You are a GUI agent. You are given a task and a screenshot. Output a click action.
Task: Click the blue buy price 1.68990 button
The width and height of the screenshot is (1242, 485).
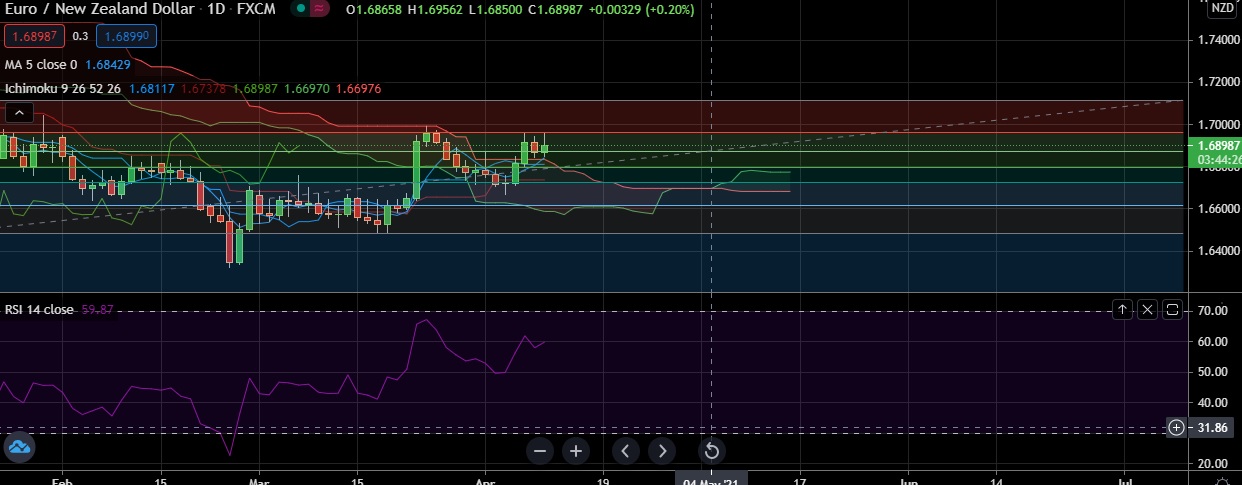pos(126,36)
